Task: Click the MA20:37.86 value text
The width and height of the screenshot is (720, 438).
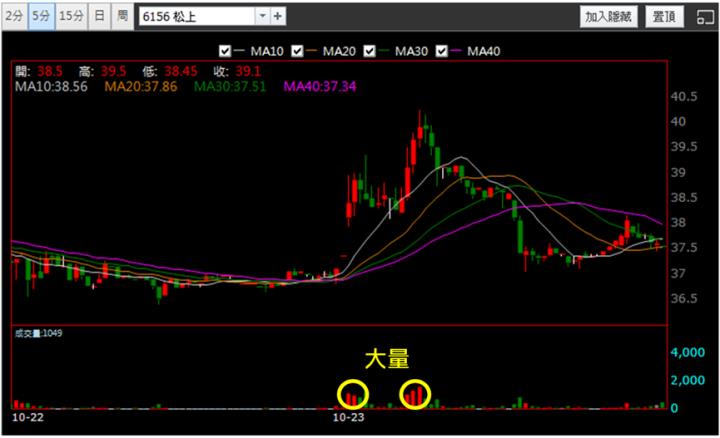Action: [x=141, y=86]
